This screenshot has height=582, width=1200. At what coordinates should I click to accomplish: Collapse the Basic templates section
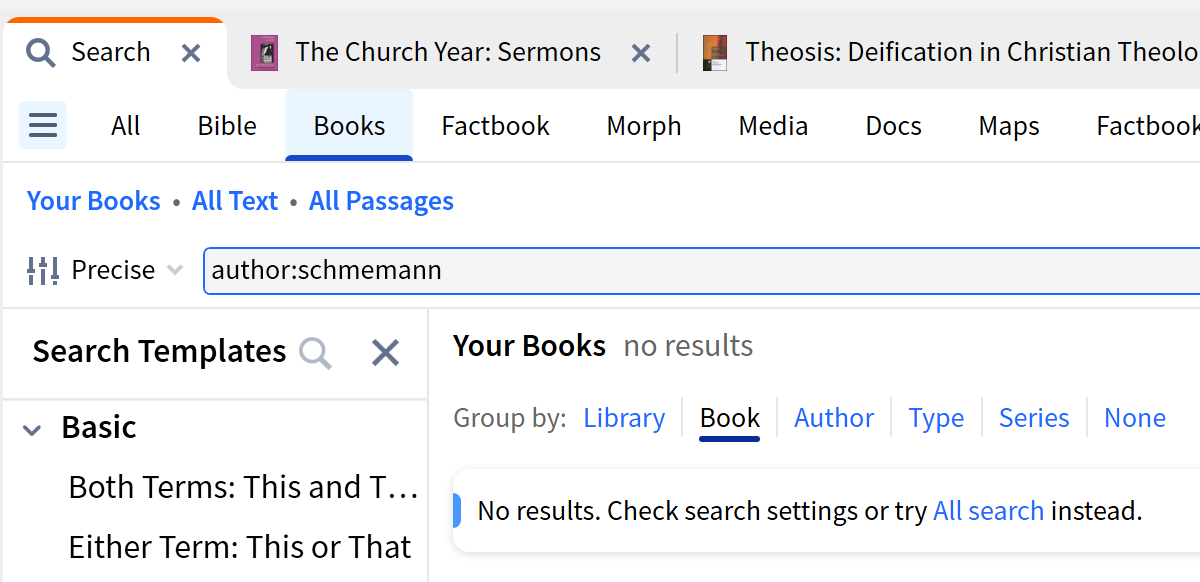point(33,429)
